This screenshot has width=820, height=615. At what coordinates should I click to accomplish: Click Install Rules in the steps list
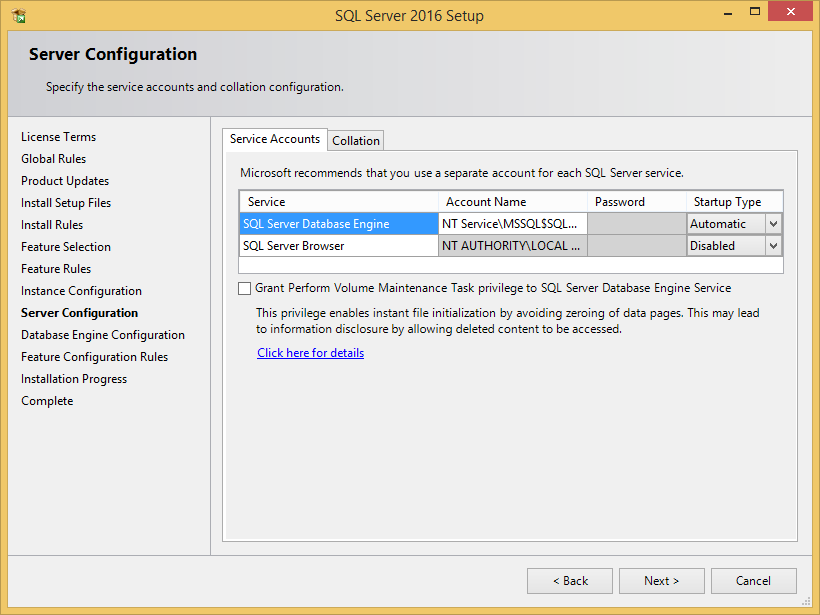[52, 225]
